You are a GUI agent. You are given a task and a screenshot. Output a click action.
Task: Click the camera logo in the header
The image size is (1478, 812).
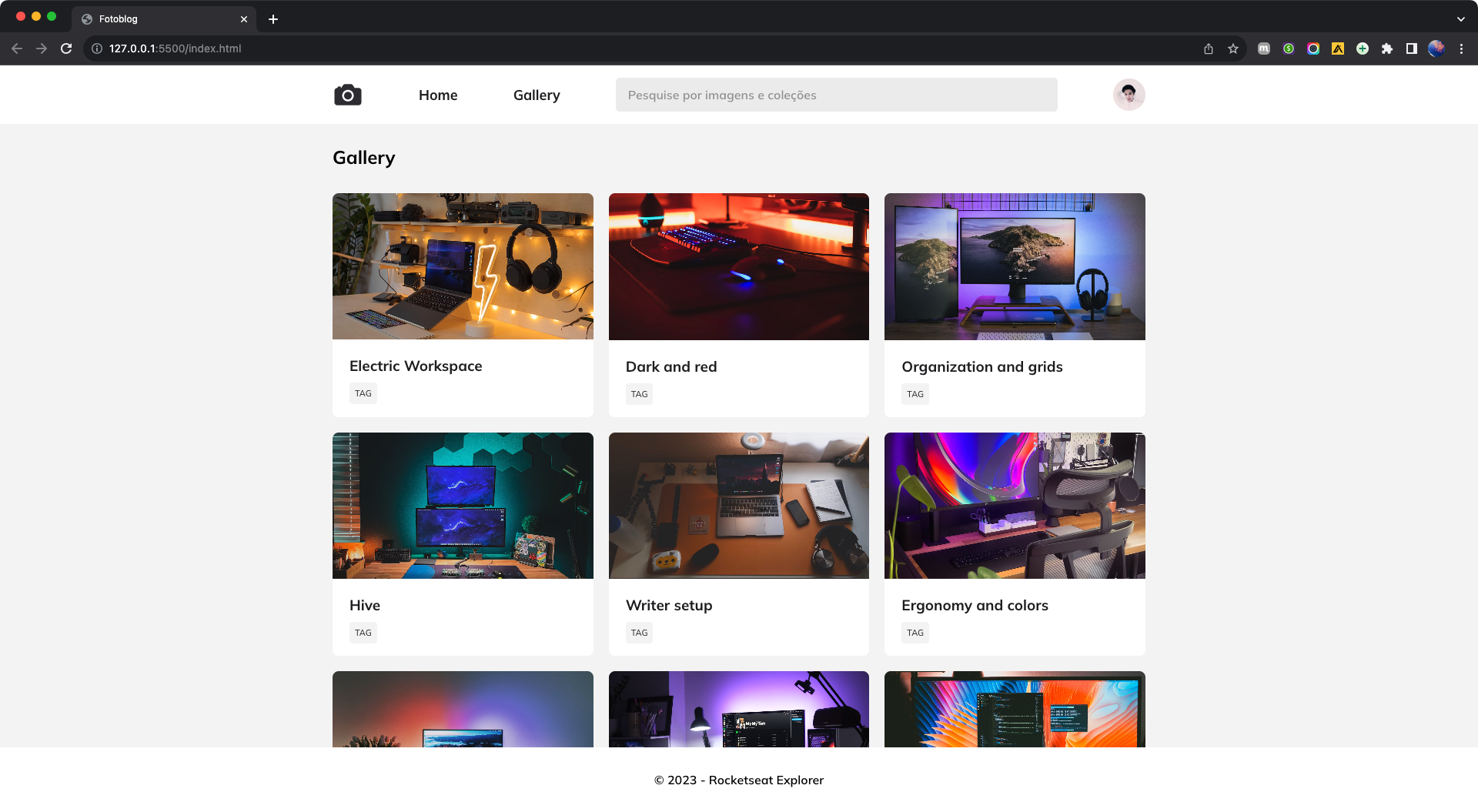click(x=347, y=94)
